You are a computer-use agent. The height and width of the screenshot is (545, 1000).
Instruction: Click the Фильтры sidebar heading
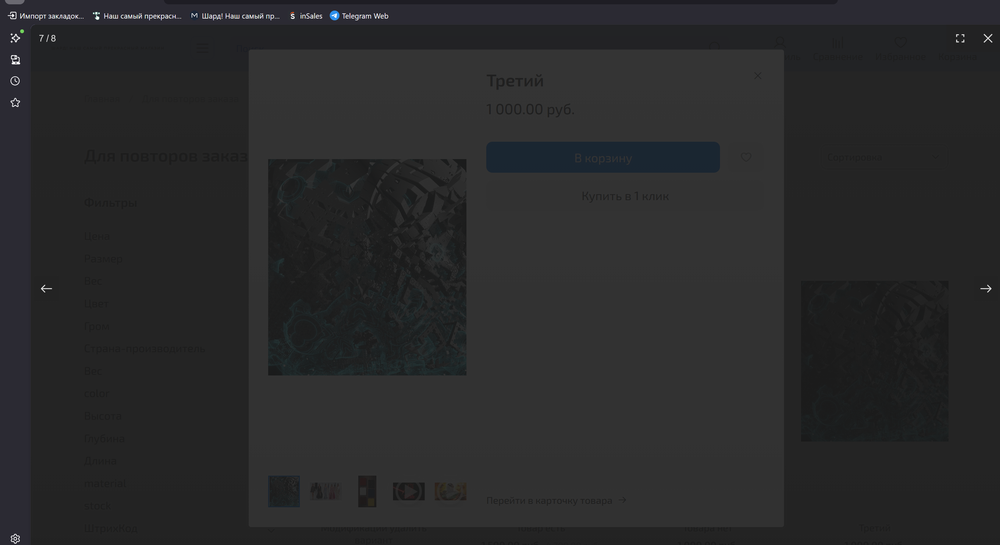(110, 203)
